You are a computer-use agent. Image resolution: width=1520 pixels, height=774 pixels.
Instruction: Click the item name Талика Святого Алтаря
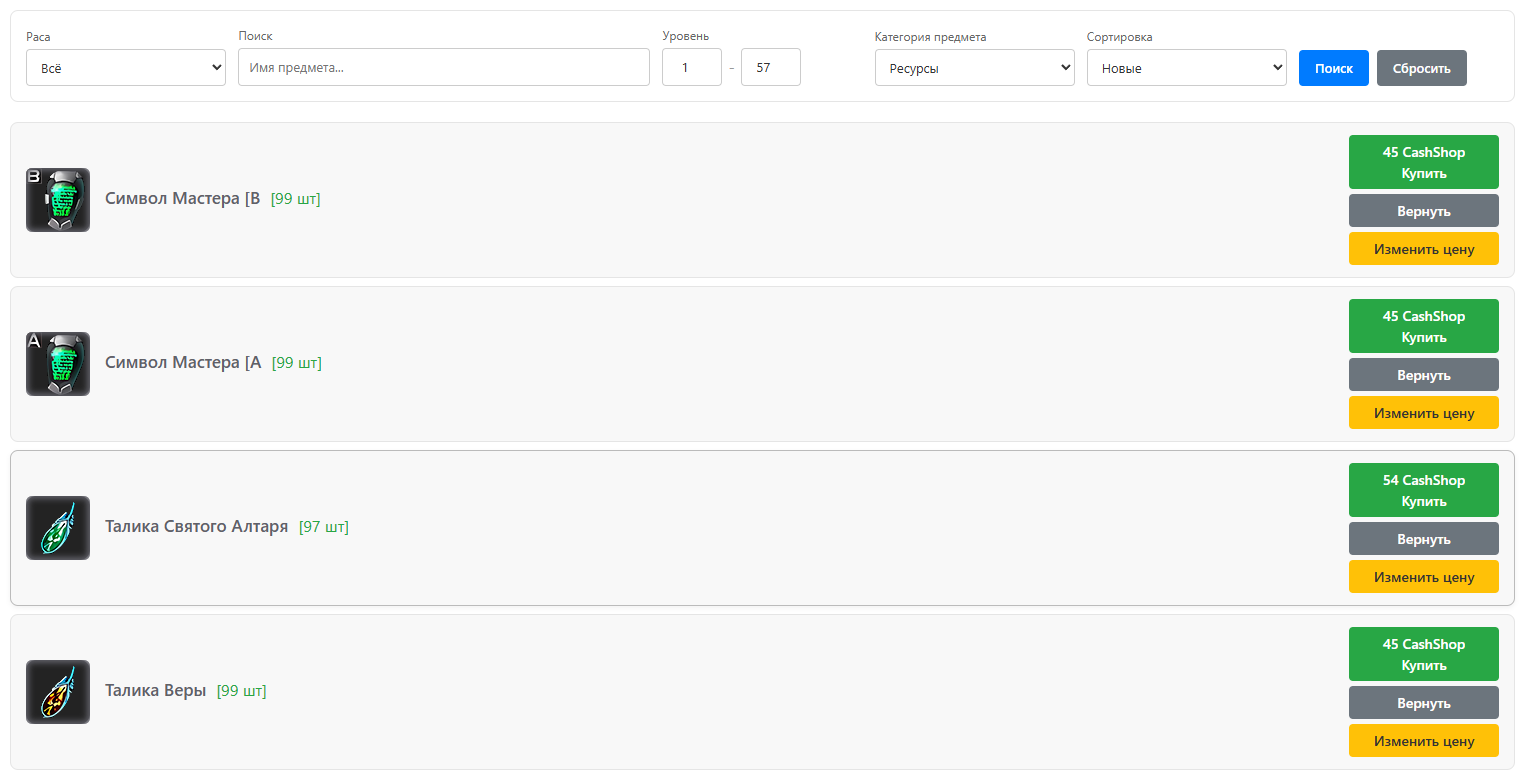click(197, 526)
